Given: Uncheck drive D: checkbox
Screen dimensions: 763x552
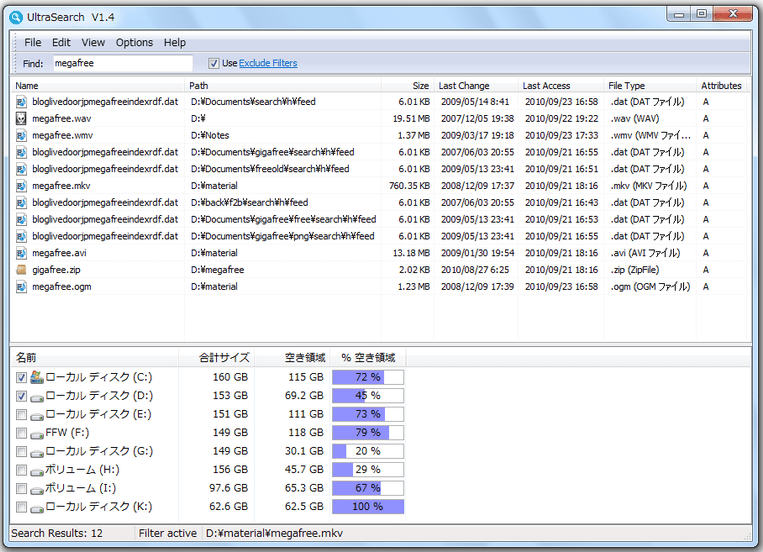Looking at the screenshot, I should 21,396.
